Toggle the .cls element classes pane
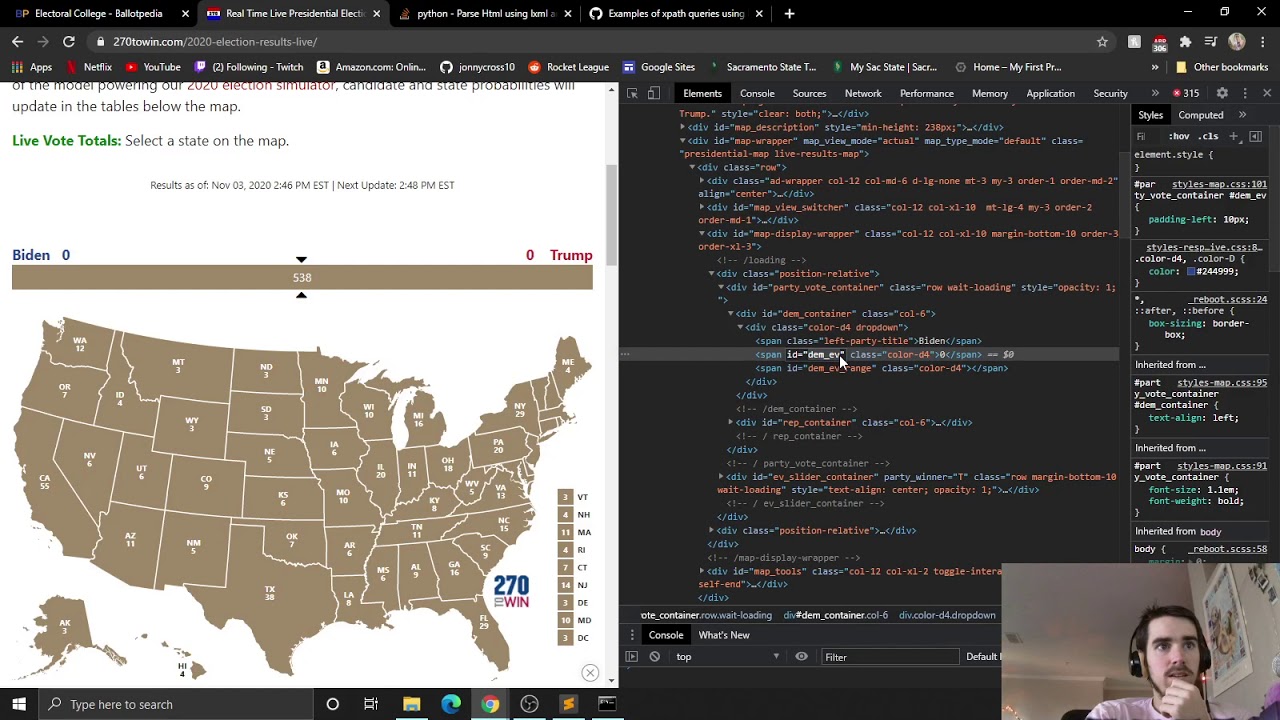 [1209, 136]
